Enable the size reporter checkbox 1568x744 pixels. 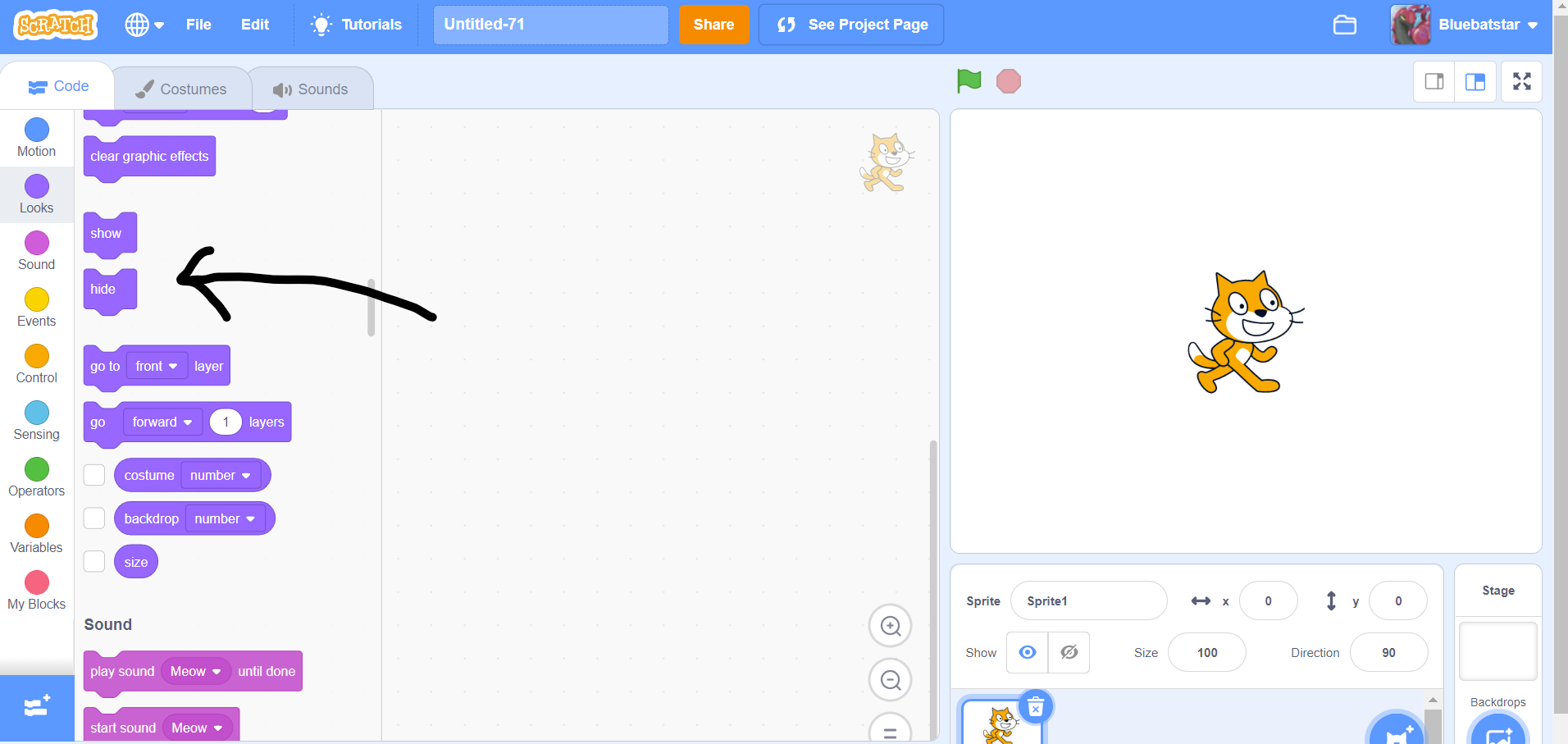[x=93, y=561]
